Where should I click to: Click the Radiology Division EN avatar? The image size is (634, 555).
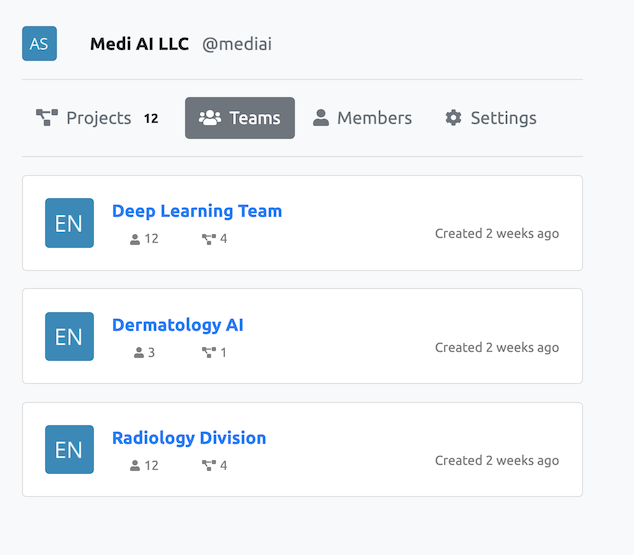(x=70, y=449)
